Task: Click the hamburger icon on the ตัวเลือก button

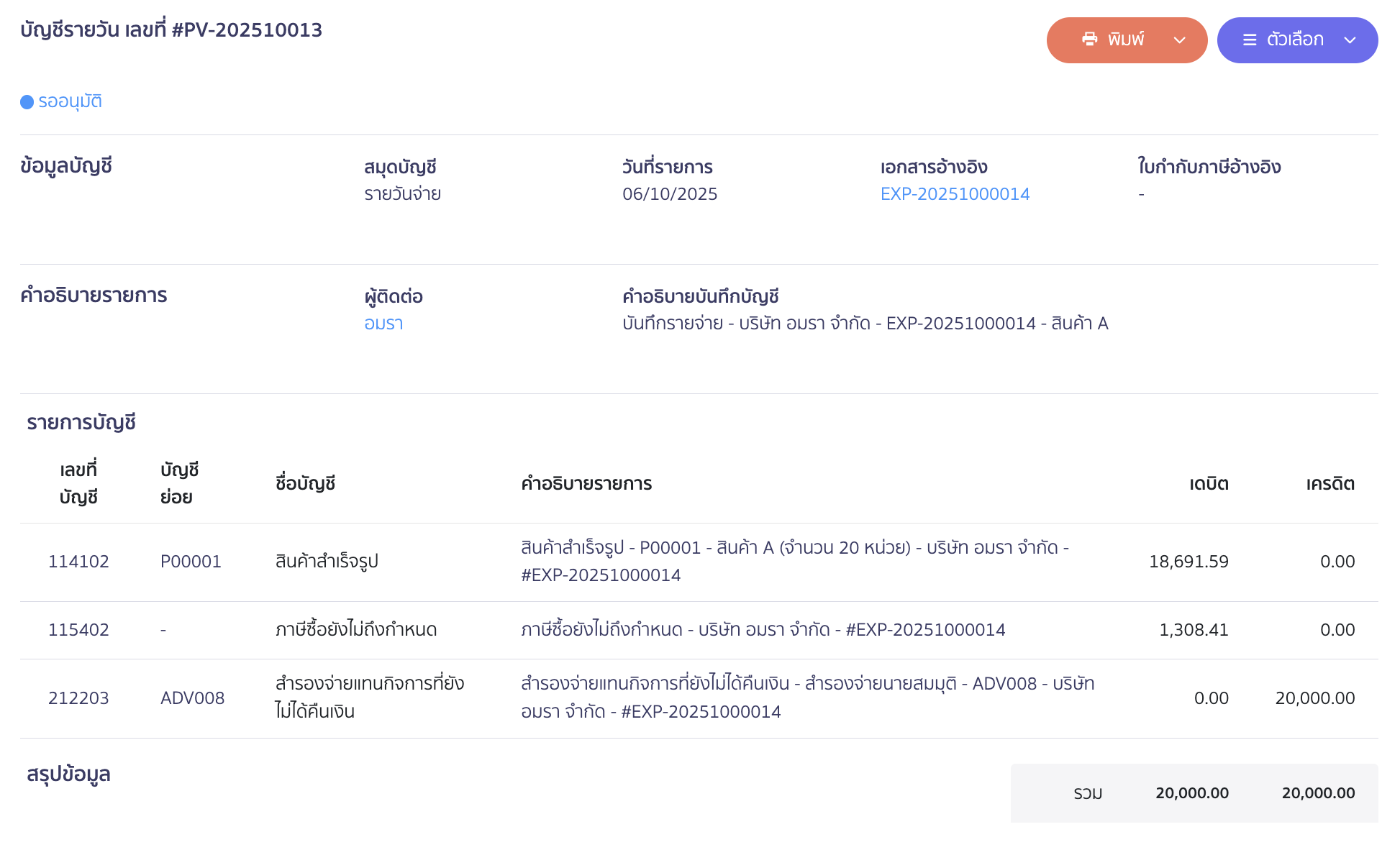Action: (x=1250, y=40)
